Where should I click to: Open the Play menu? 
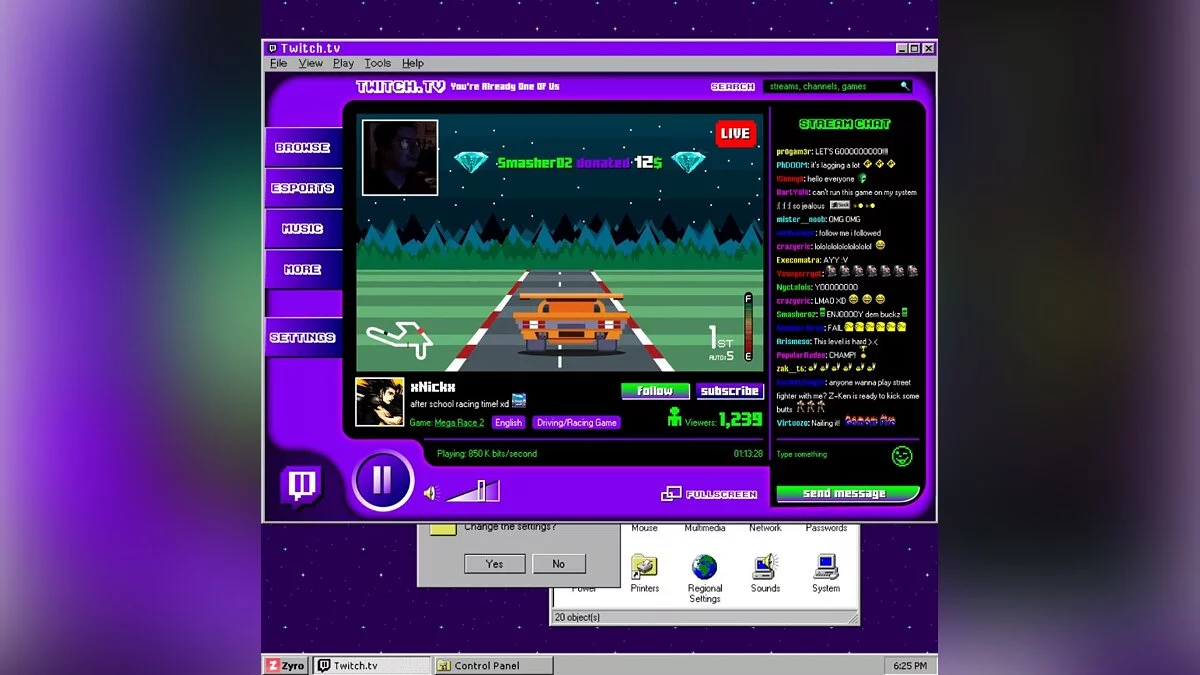click(x=344, y=63)
